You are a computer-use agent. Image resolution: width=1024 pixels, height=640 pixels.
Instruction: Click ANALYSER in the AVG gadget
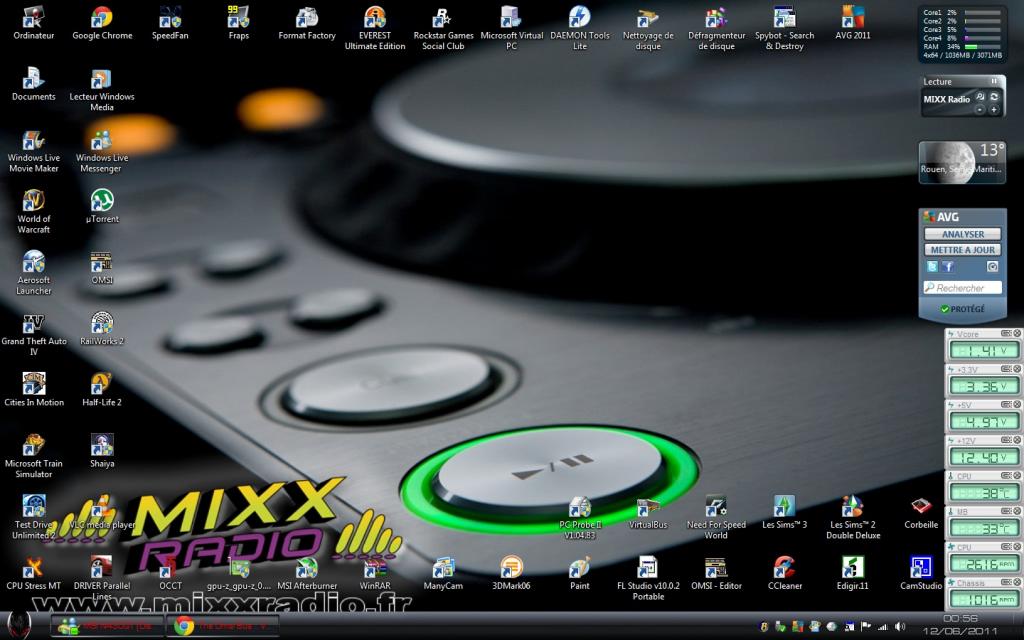coord(963,234)
